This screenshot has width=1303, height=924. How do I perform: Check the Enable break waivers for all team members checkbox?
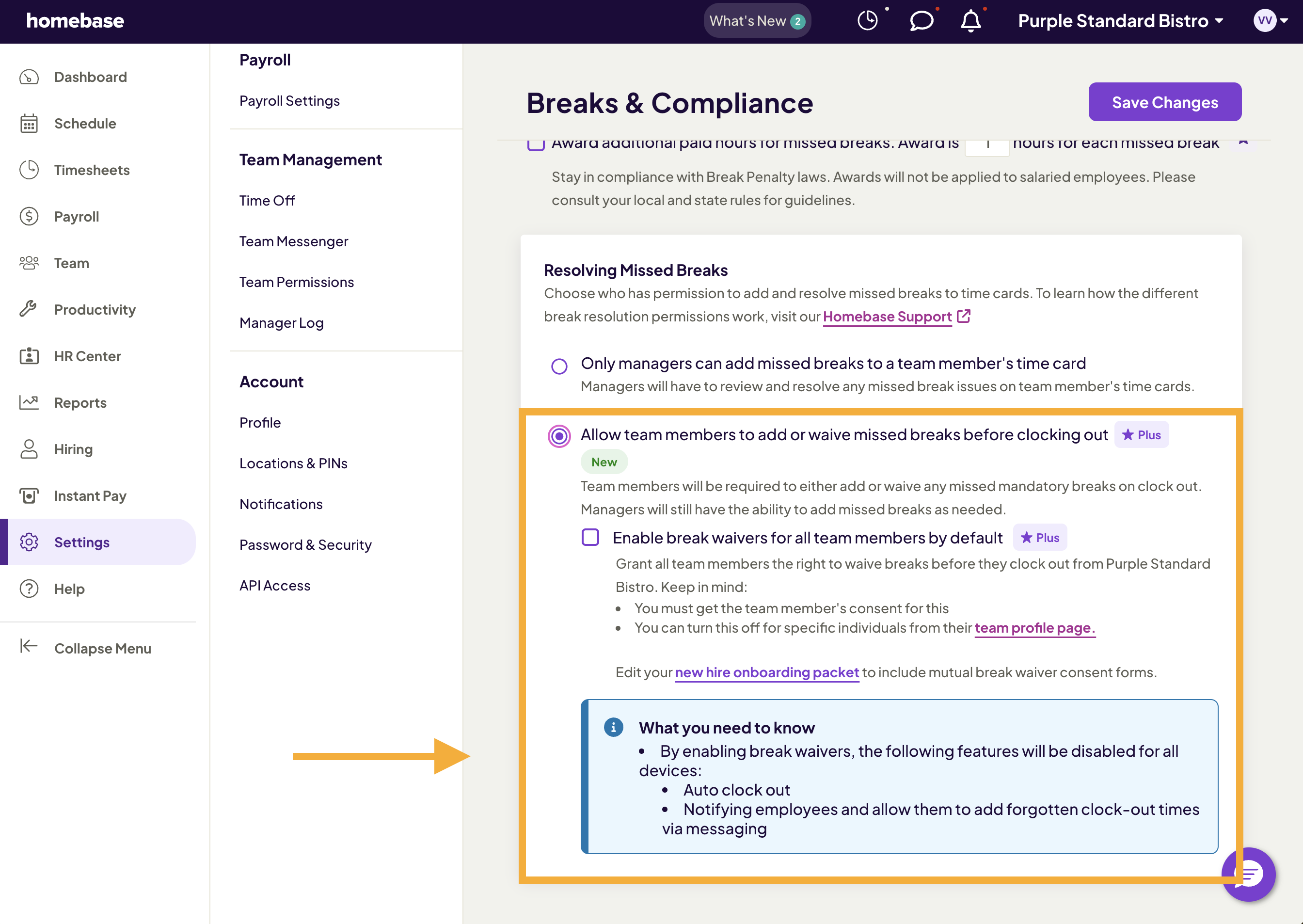click(590, 537)
